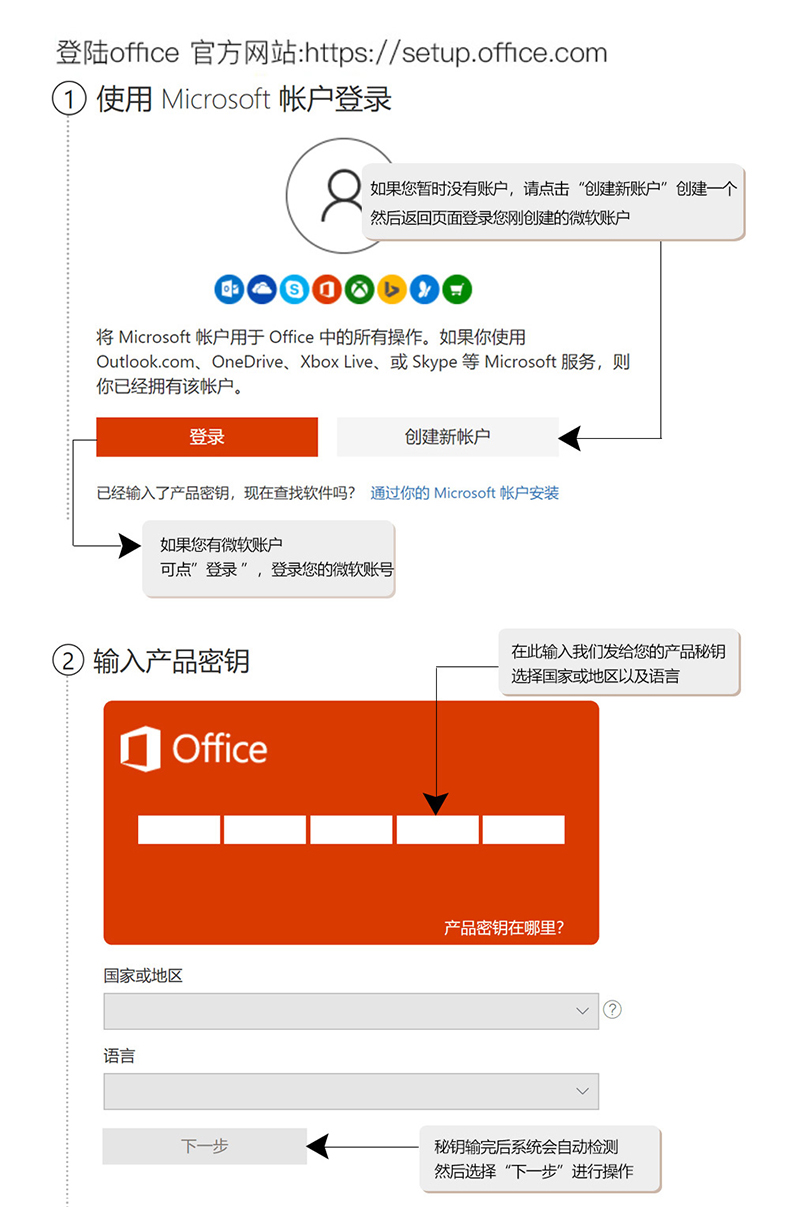Click the yellow Bing icon
790x1207 pixels.
click(x=392, y=289)
